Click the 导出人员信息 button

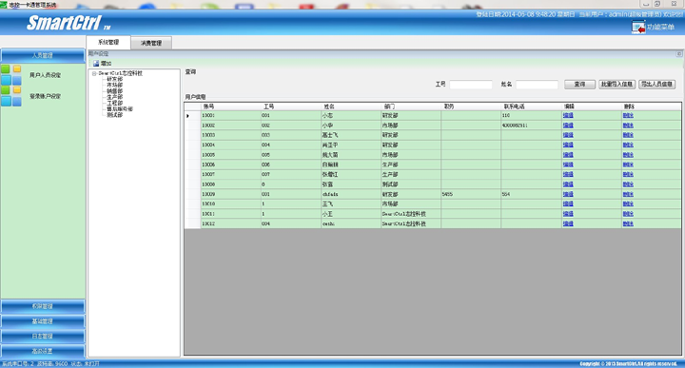[x=657, y=84]
